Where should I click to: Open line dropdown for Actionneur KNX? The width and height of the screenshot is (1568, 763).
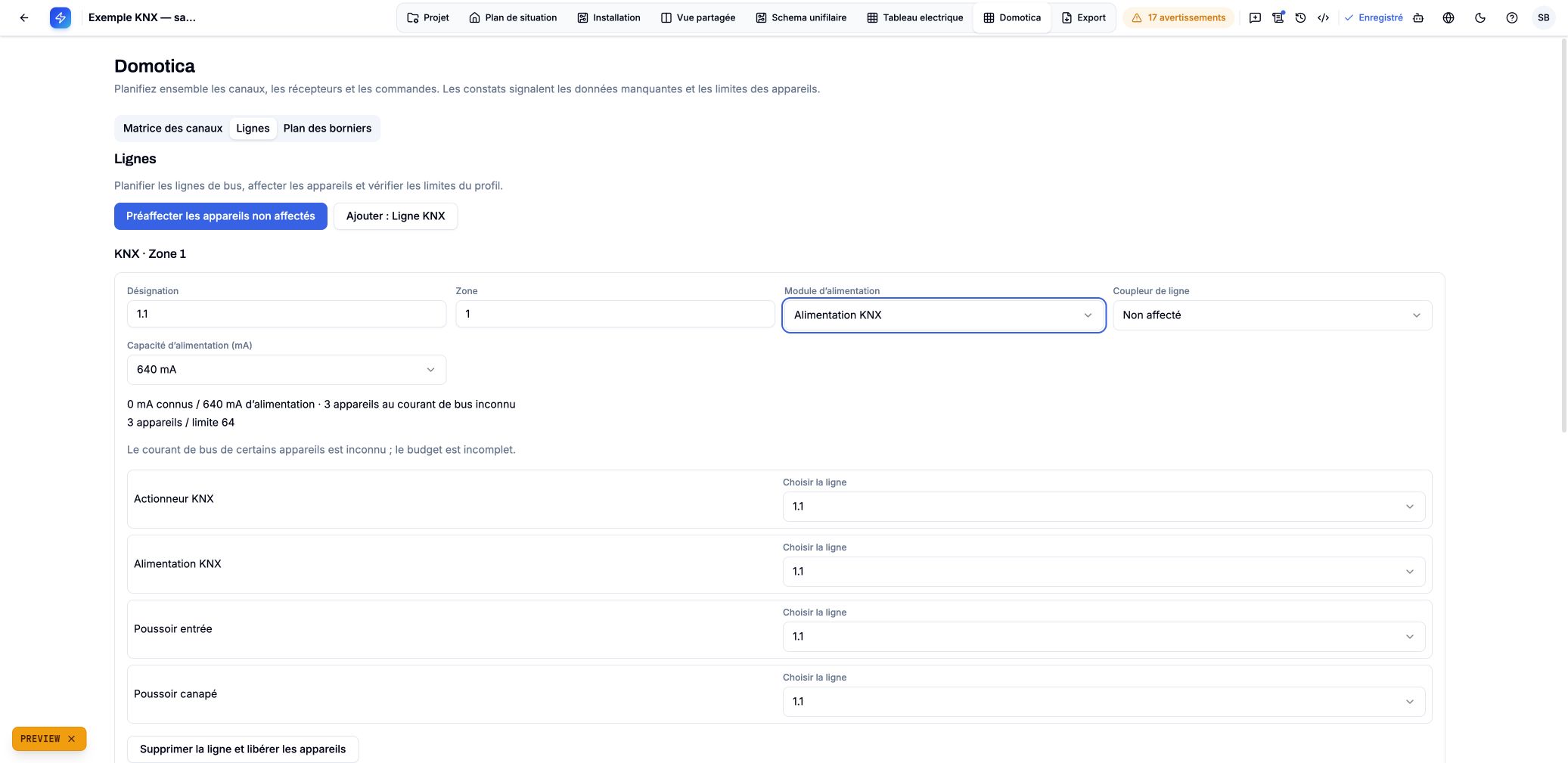pyautogui.click(x=1104, y=507)
